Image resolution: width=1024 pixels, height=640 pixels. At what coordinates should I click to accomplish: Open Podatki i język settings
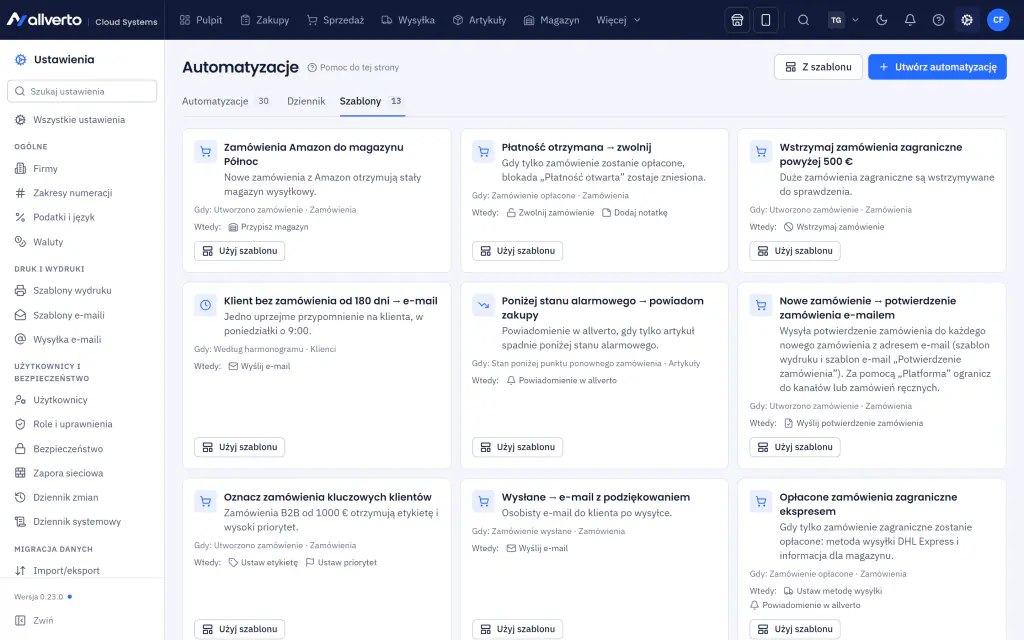point(82,217)
